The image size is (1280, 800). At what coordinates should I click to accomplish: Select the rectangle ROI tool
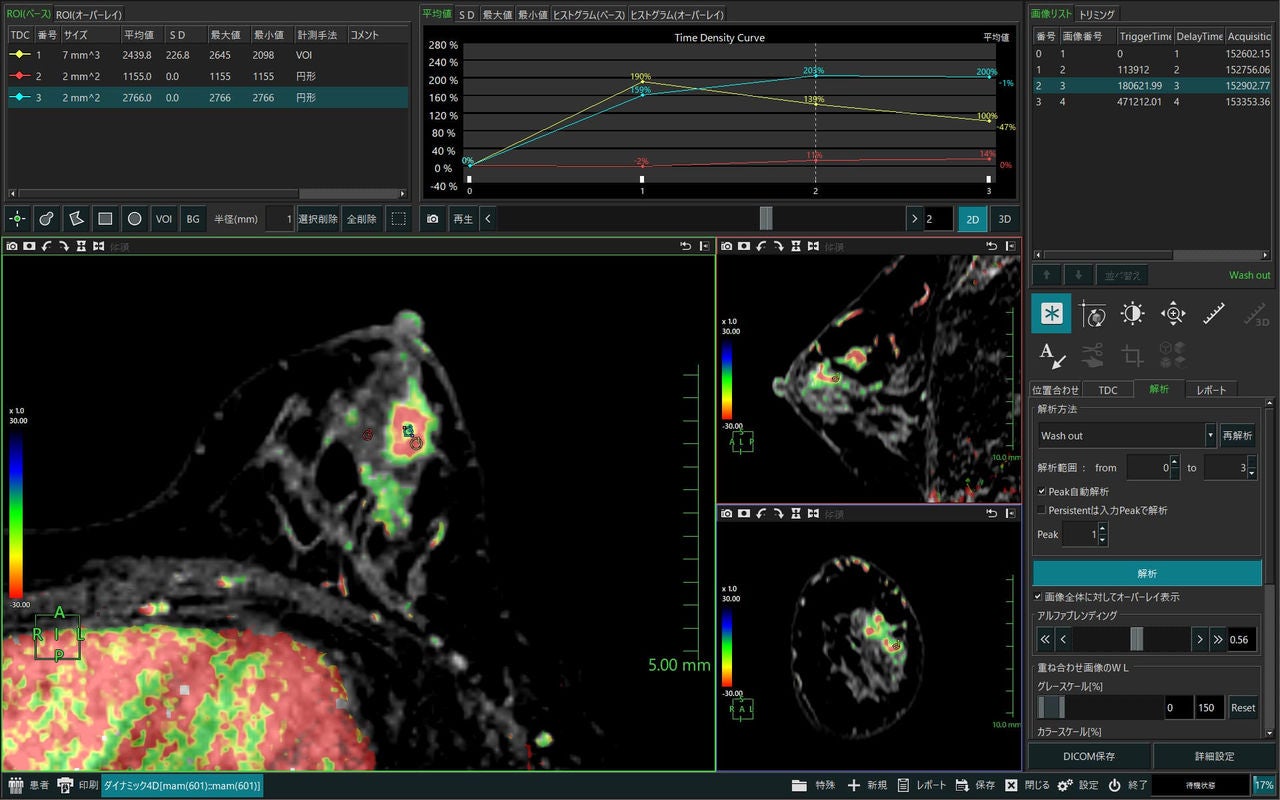(x=105, y=218)
